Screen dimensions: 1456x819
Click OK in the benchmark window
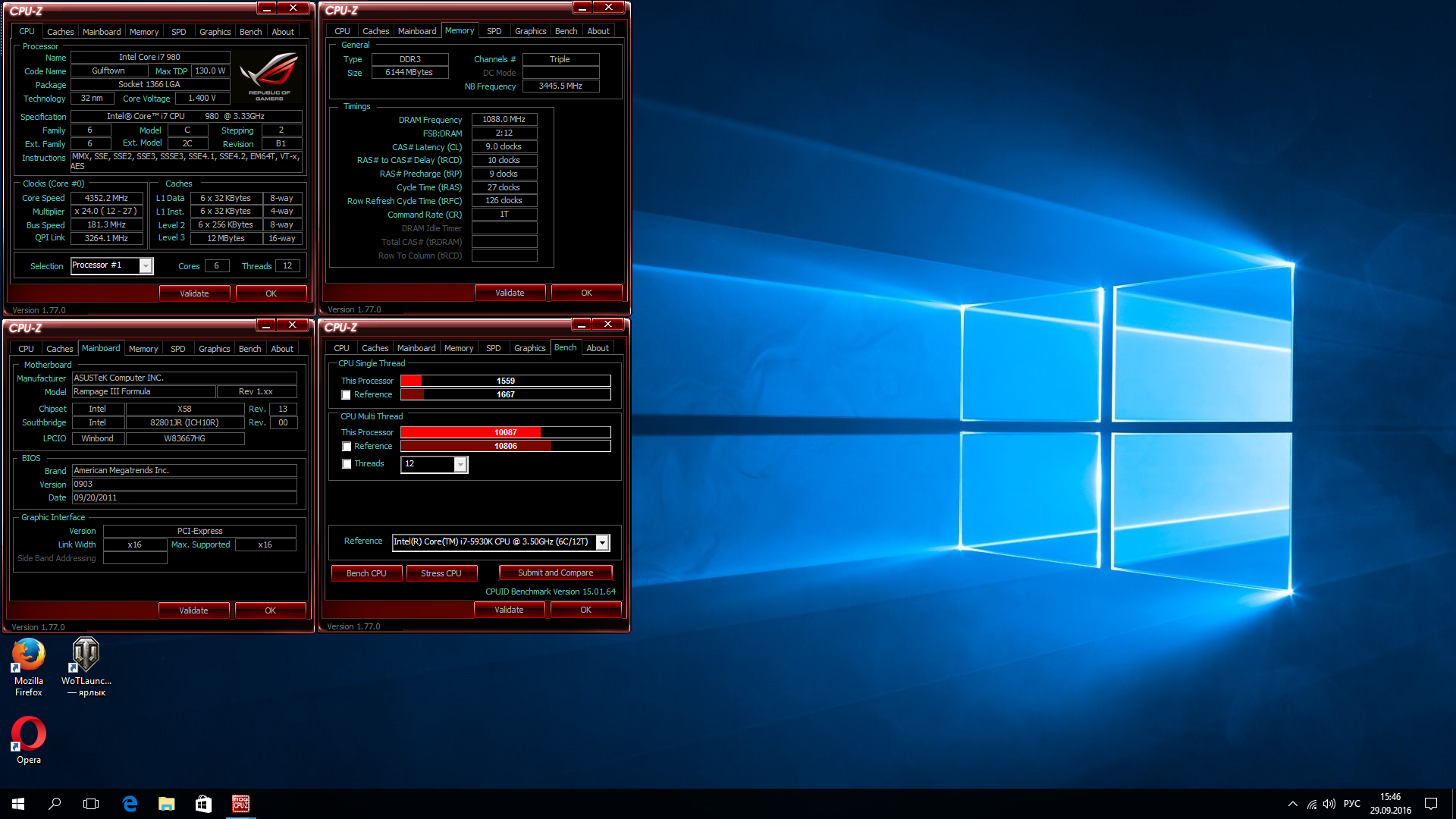click(x=585, y=610)
